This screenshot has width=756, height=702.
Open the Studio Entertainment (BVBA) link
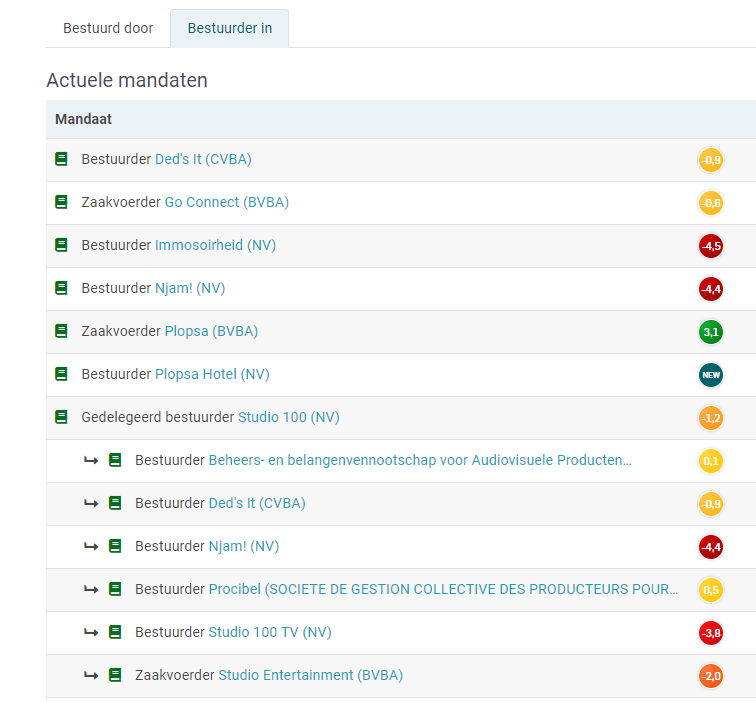tap(310, 675)
